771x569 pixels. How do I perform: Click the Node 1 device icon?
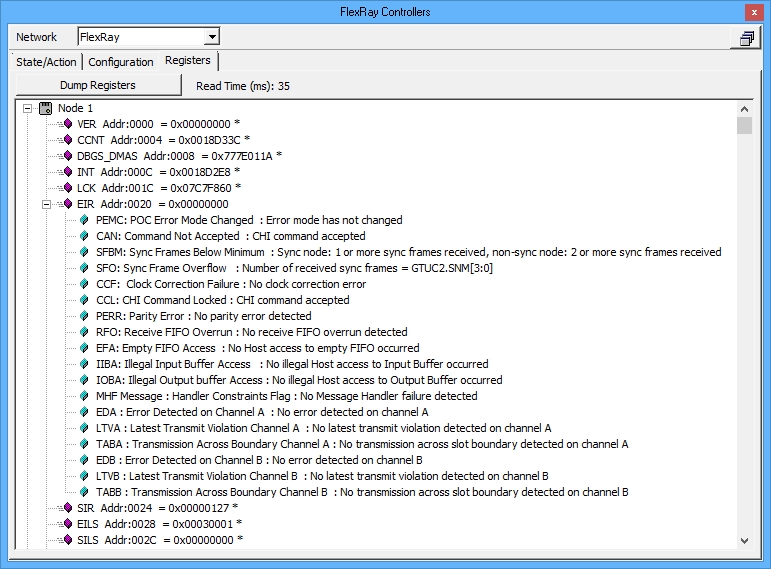coord(46,108)
